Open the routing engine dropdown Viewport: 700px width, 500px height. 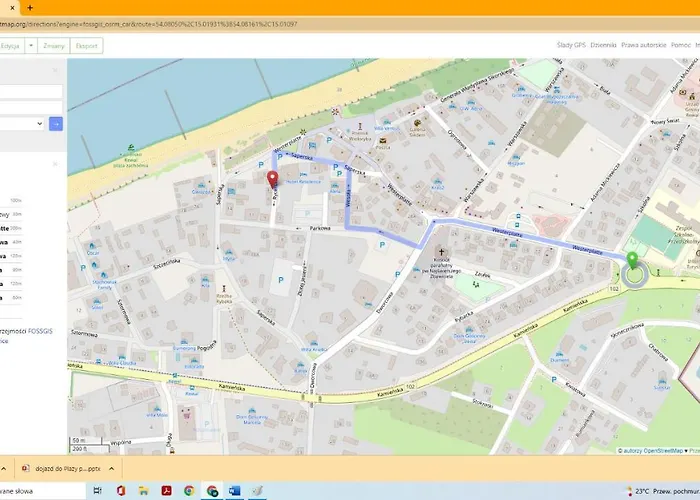(22, 123)
